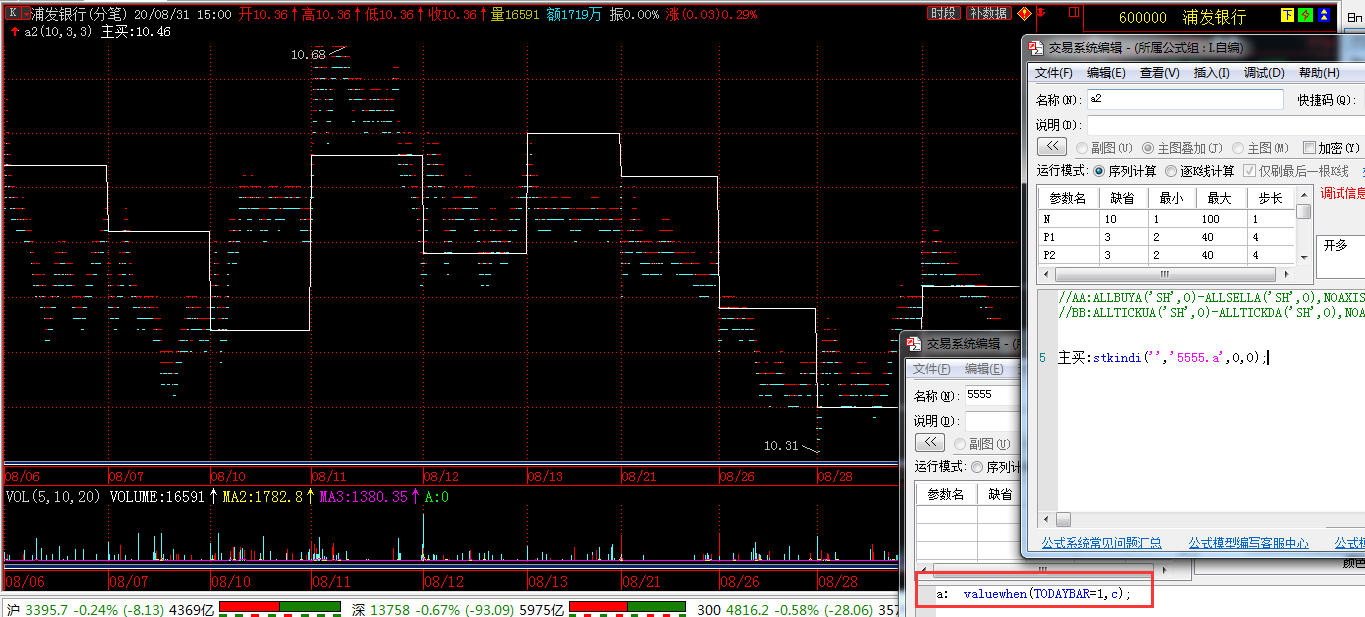Viewport: 1365px width, 617px height.
Task: Click max value 100 in row N
Action: (x=1220, y=219)
